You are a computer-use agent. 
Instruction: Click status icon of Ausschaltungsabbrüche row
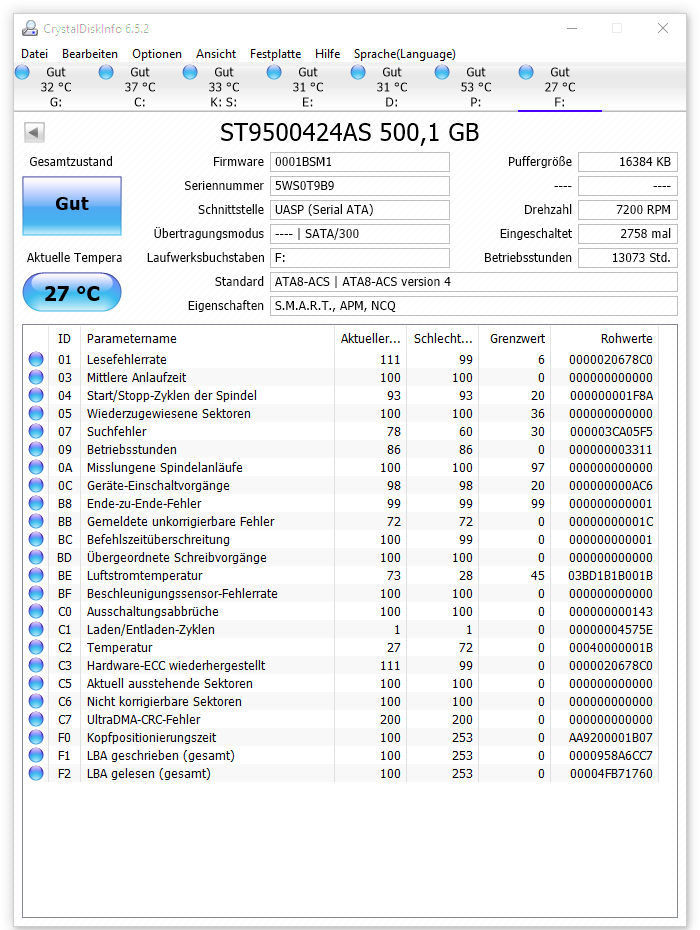tap(36, 611)
